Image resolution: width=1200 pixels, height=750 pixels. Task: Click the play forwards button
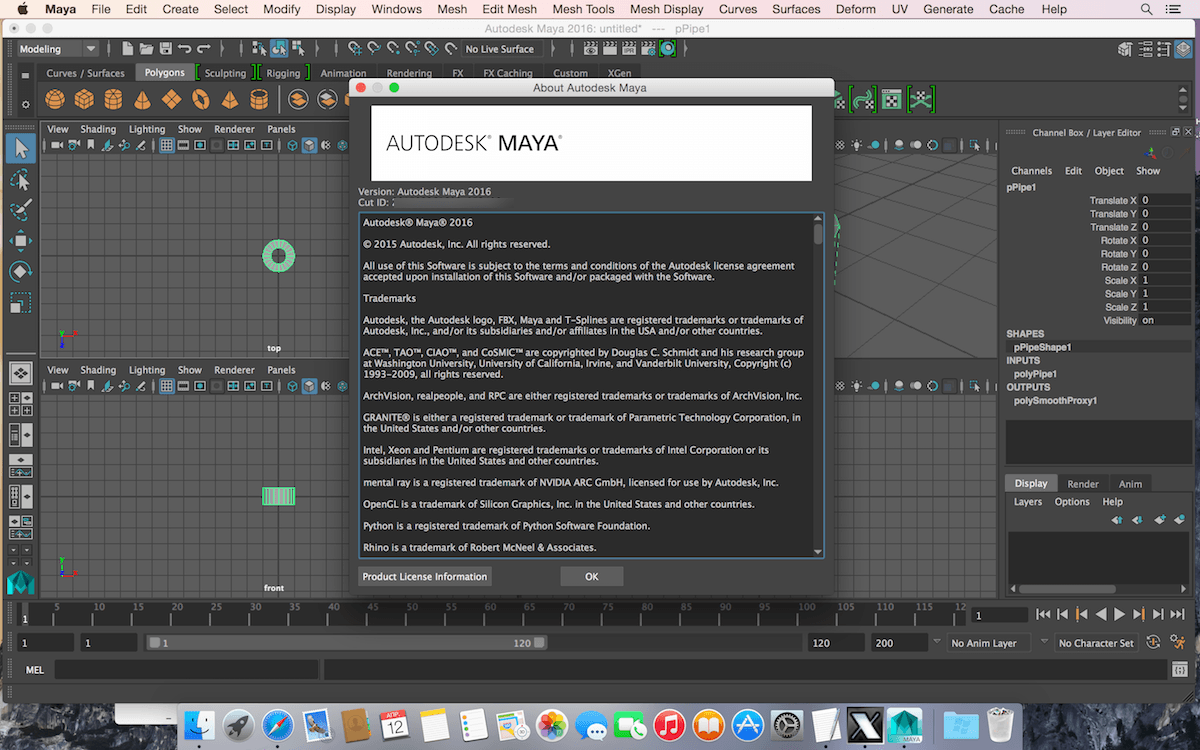[1119, 614]
